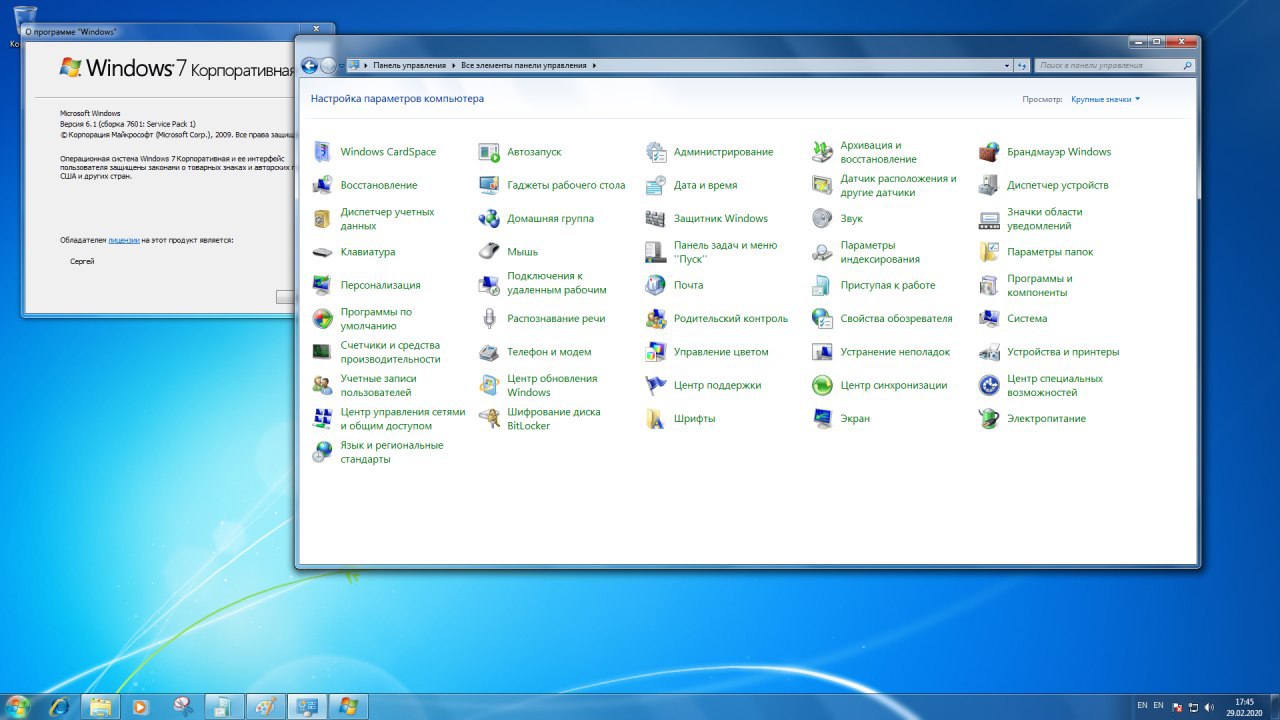This screenshot has height=720, width=1280.
Task: Open the Система icon
Action: (x=989, y=319)
